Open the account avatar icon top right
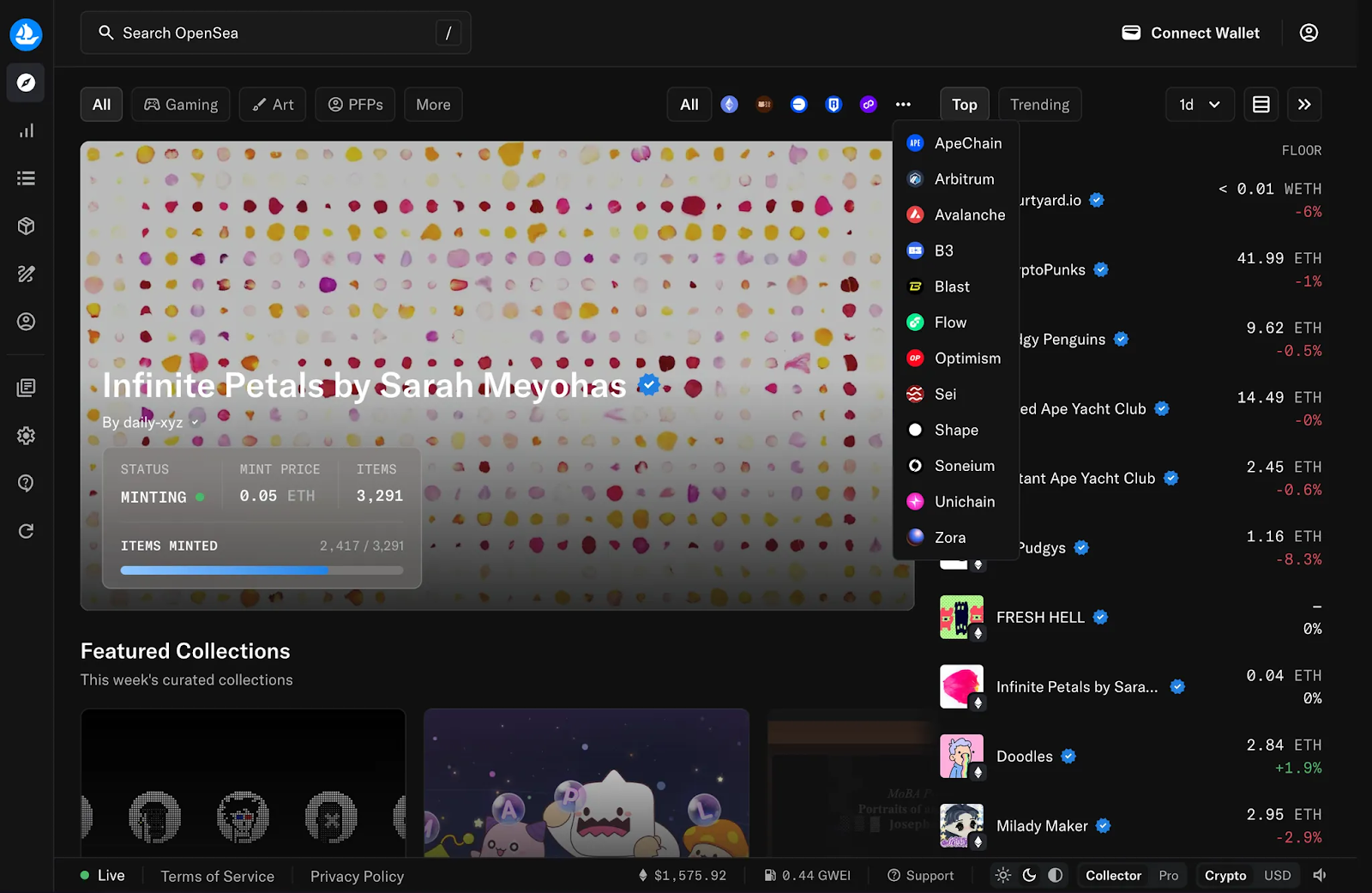The image size is (1372, 893). click(1309, 33)
